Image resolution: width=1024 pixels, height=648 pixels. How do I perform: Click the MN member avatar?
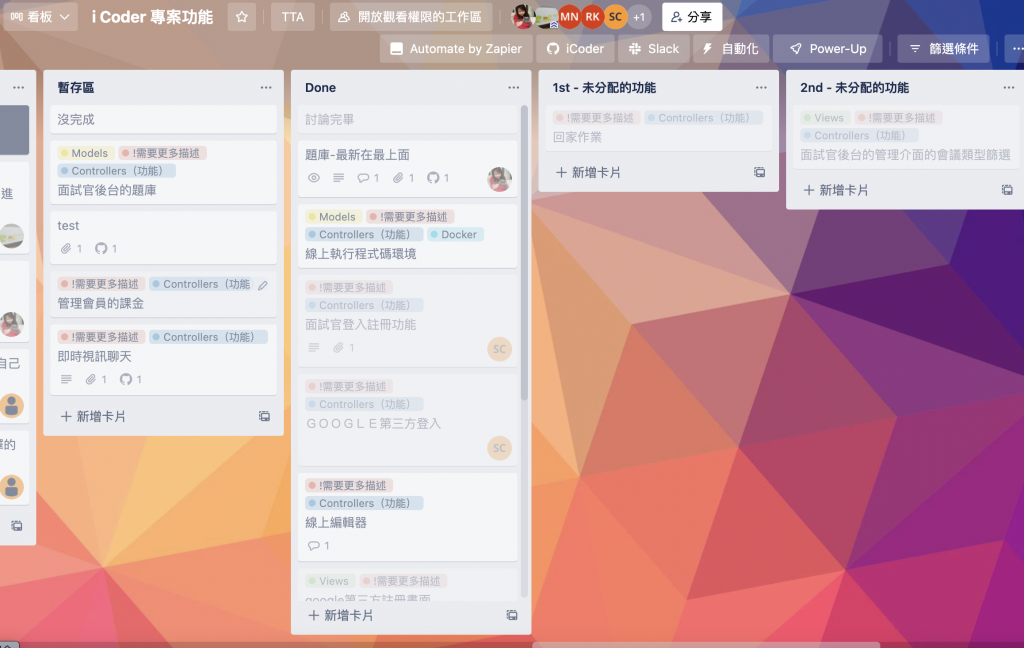pos(569,17)
